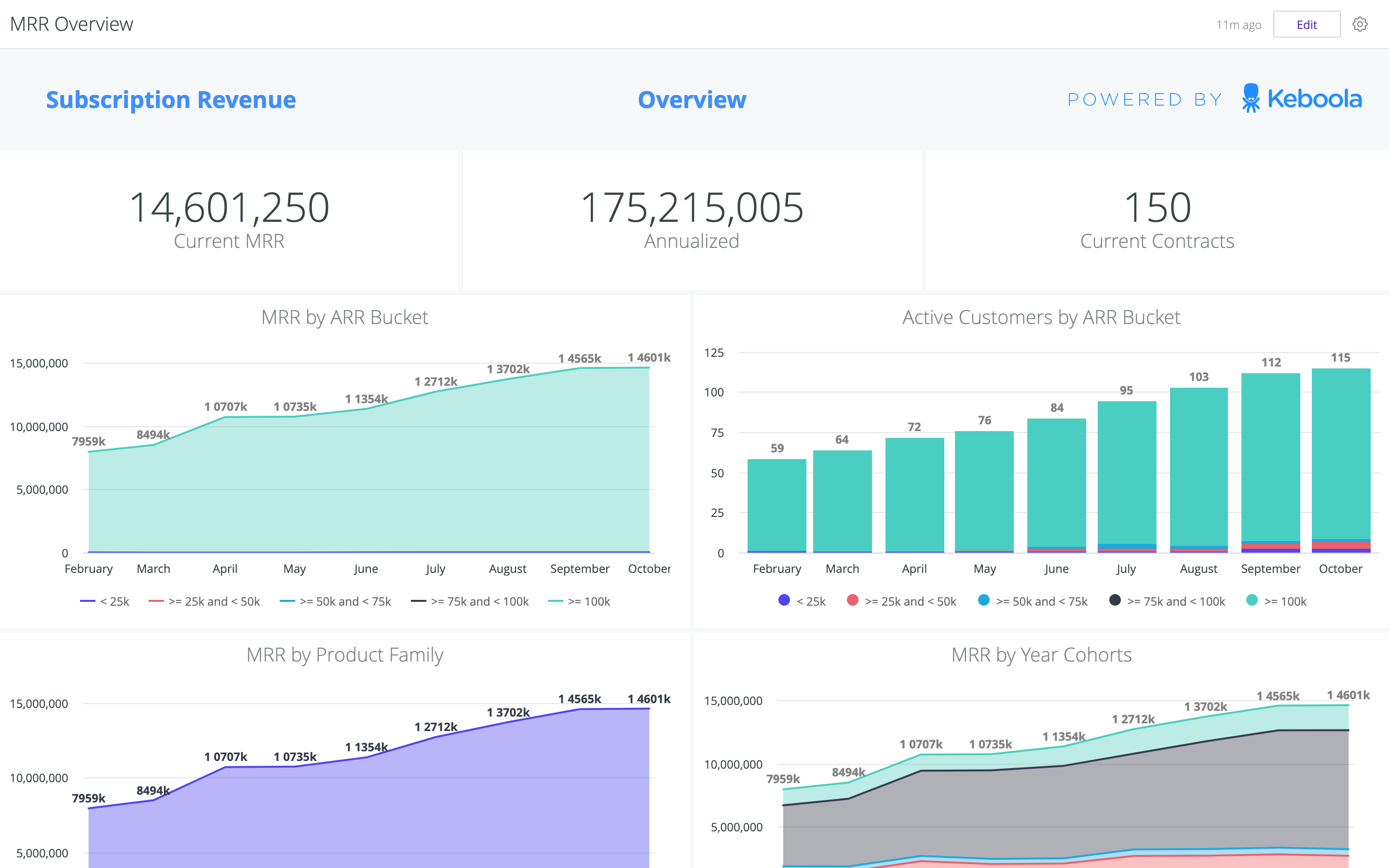Click the '115' label above October bar
1389x868 pixels.
(x=1341, y=358)
